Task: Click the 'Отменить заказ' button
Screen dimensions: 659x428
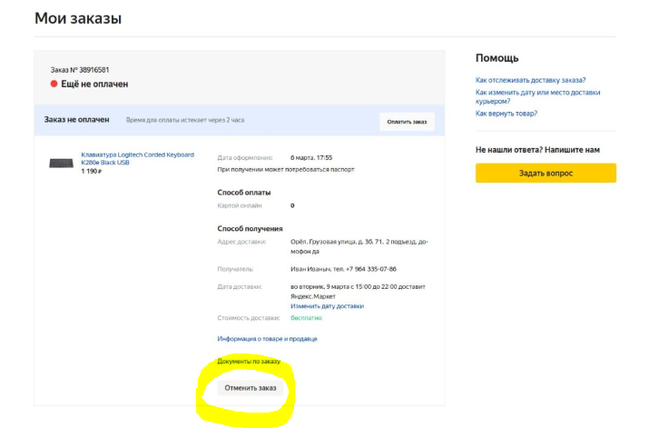Action: pos(250,388)
